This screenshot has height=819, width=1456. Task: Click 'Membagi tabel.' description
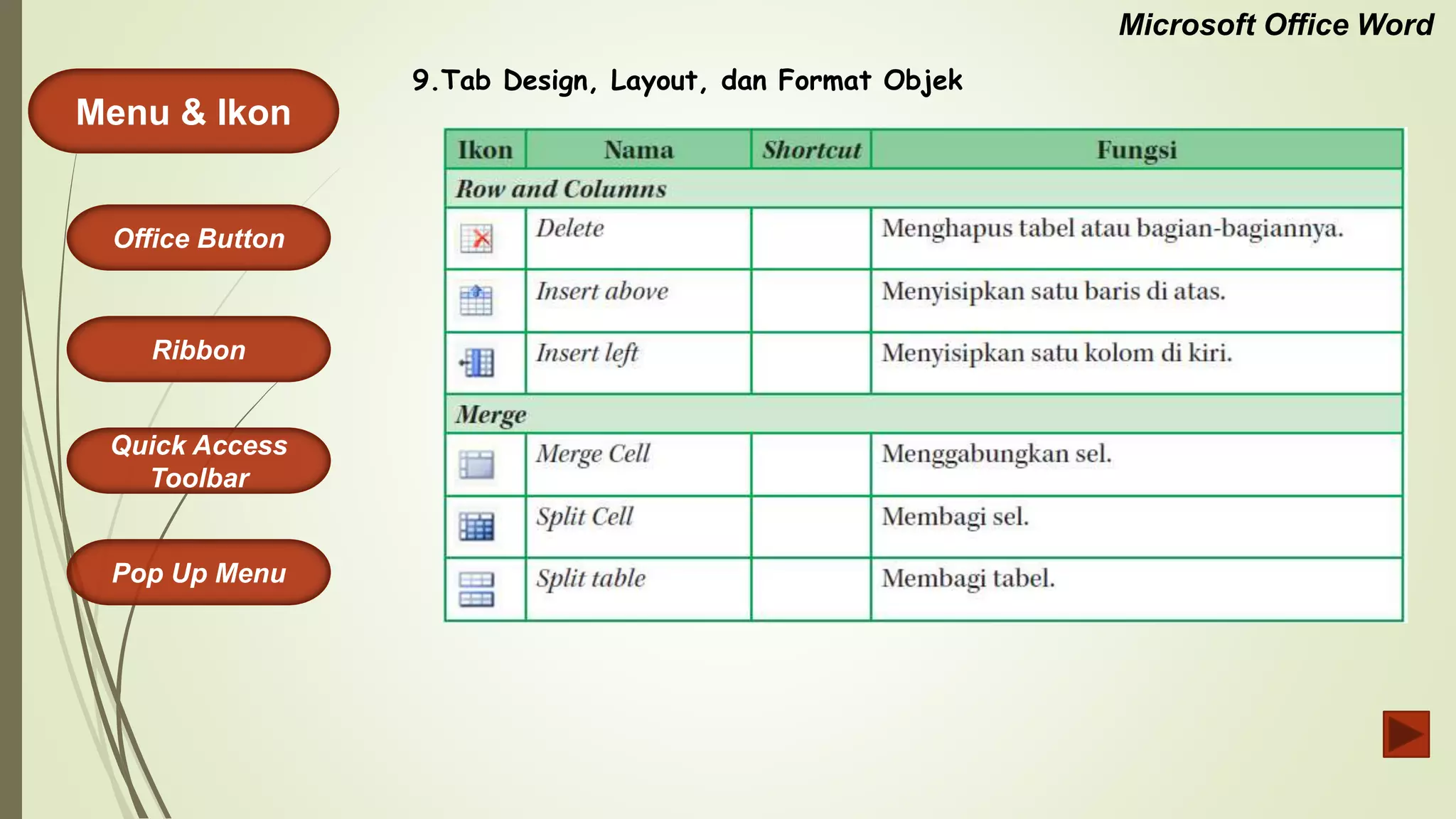(x=968, y=579)
